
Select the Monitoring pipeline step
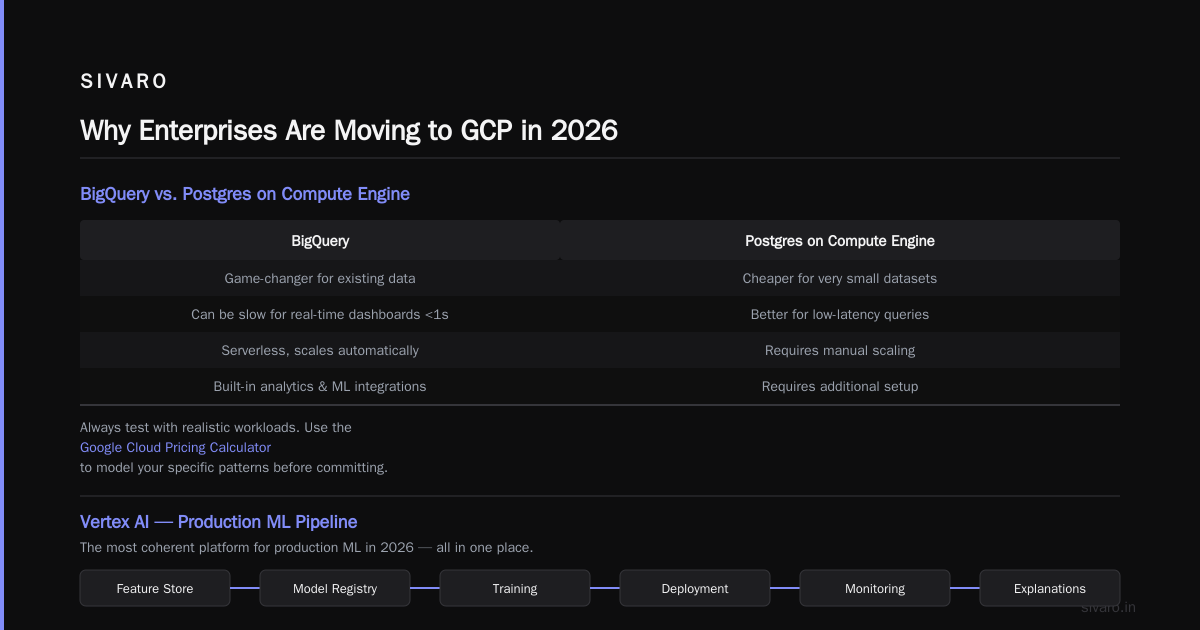click(x=875, y=588)
